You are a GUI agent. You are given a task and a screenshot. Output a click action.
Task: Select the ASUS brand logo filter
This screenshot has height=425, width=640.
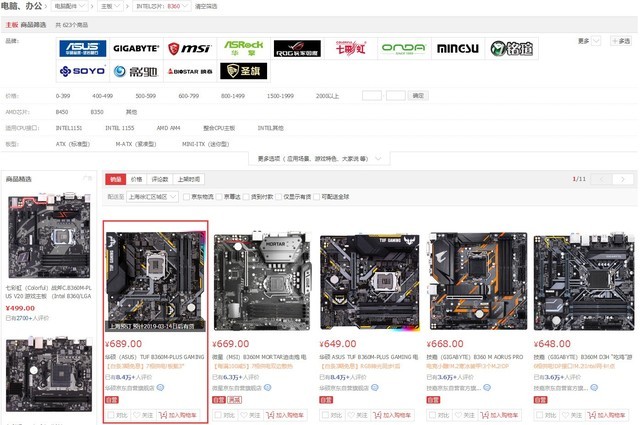pyautogui.click(x=82, y=48)
